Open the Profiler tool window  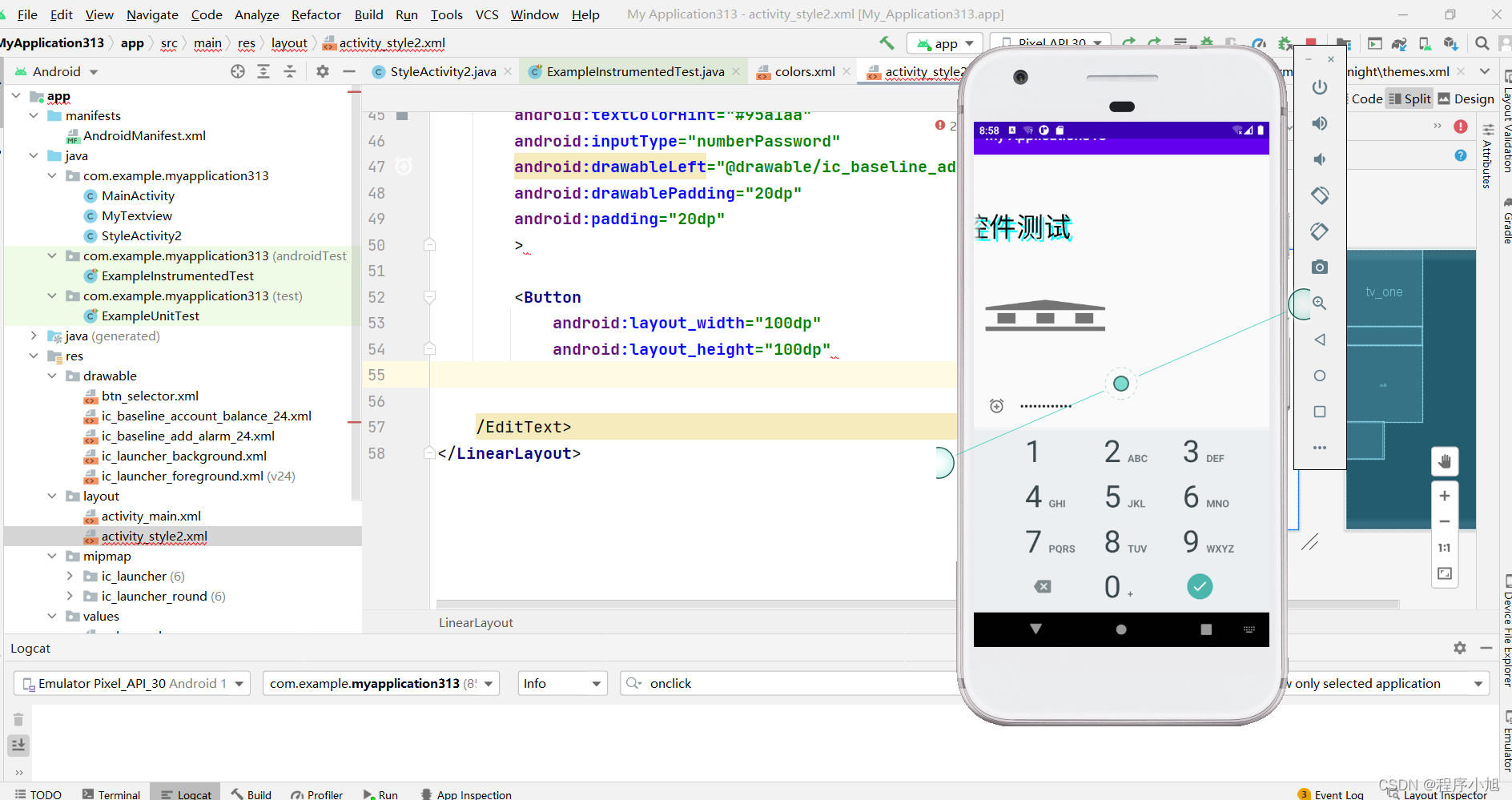tap(317, 794)
